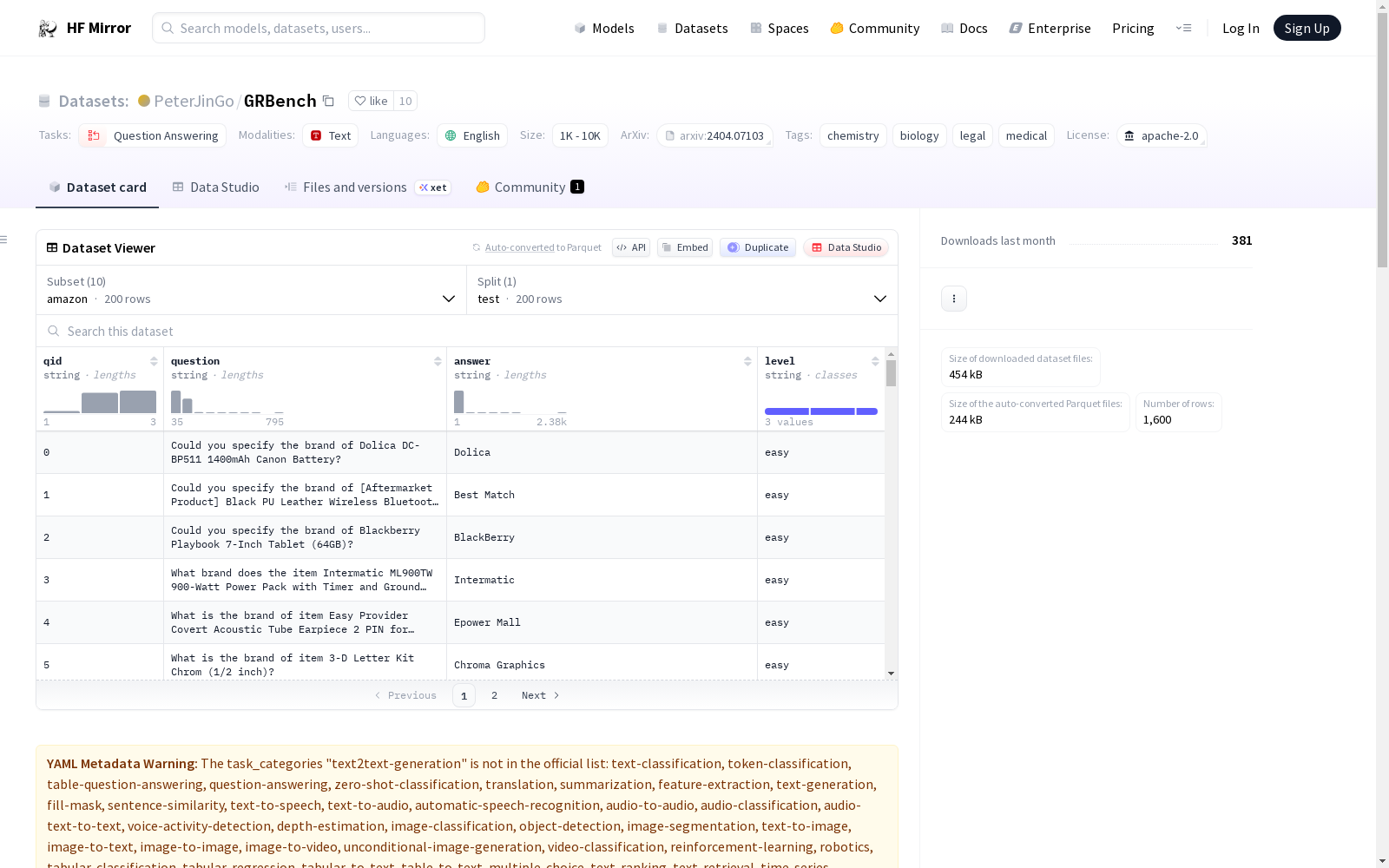1389x868 pixels.
Task: Open Enterprise in top navigation
Action: pos(1050,29)
